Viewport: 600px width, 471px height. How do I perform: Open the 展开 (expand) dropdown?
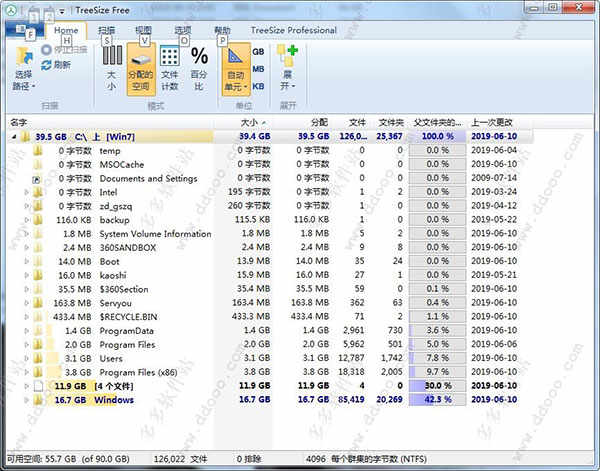click(x=287, y=68)
